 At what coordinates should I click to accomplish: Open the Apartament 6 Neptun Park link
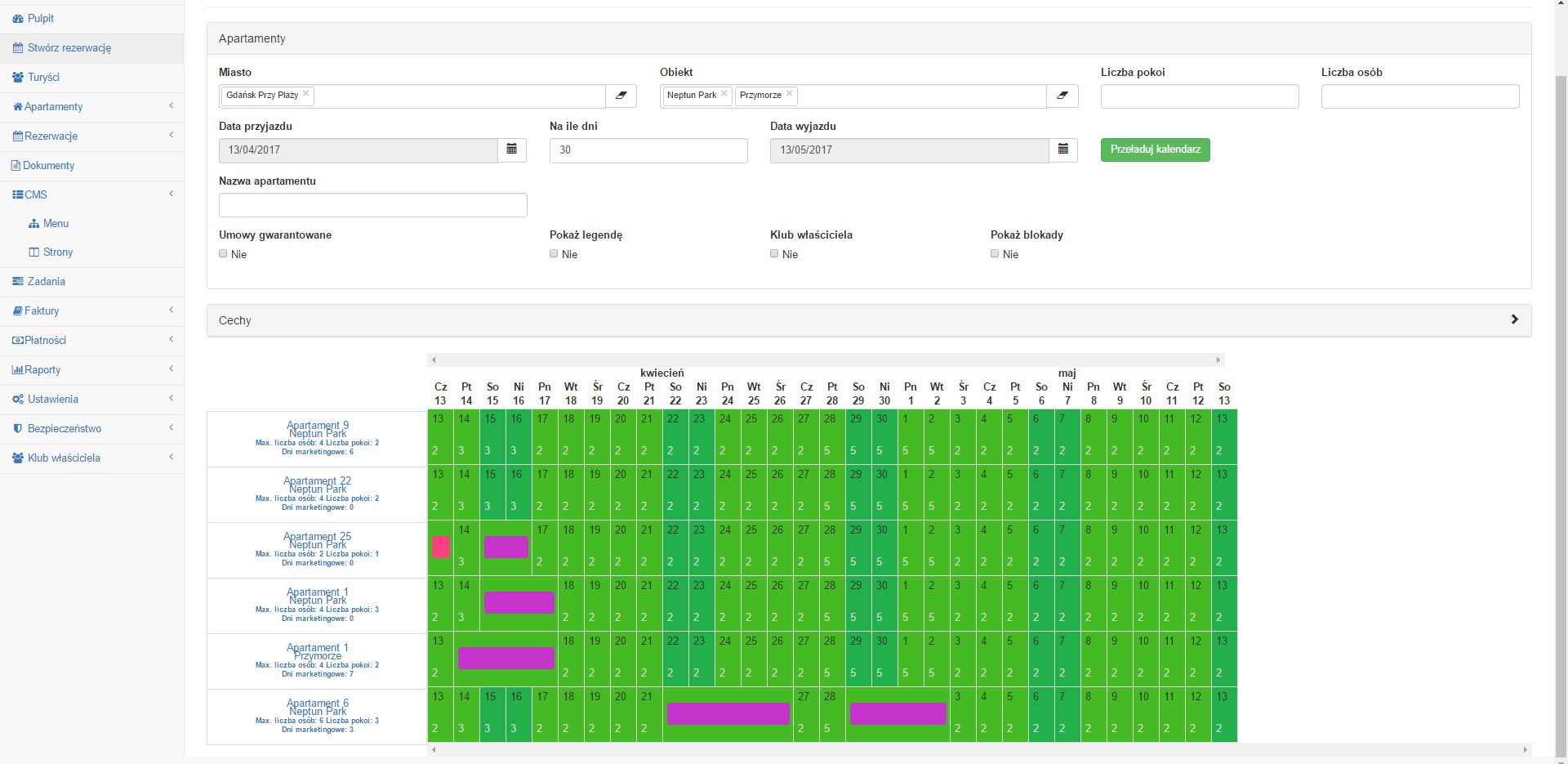pos(318,708)
